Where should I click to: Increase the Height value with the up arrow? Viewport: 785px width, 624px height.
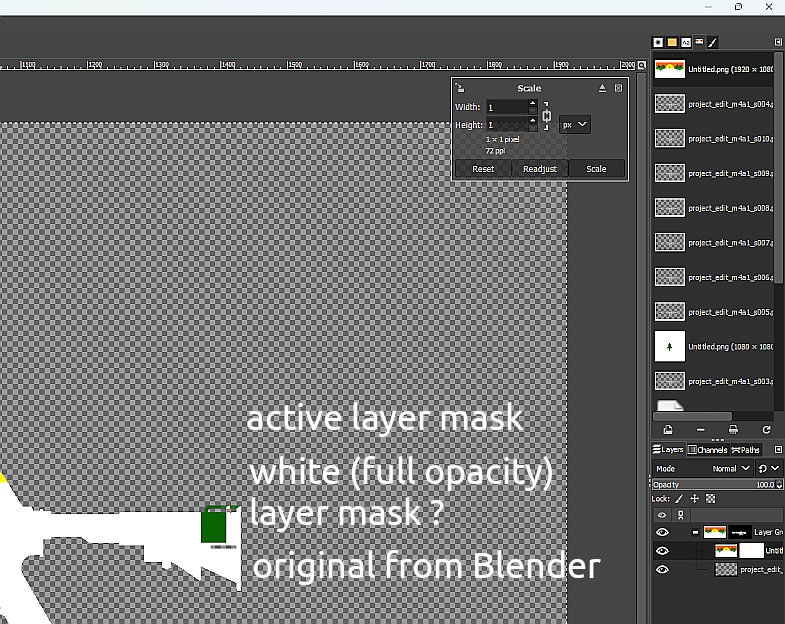click(533, 121)
